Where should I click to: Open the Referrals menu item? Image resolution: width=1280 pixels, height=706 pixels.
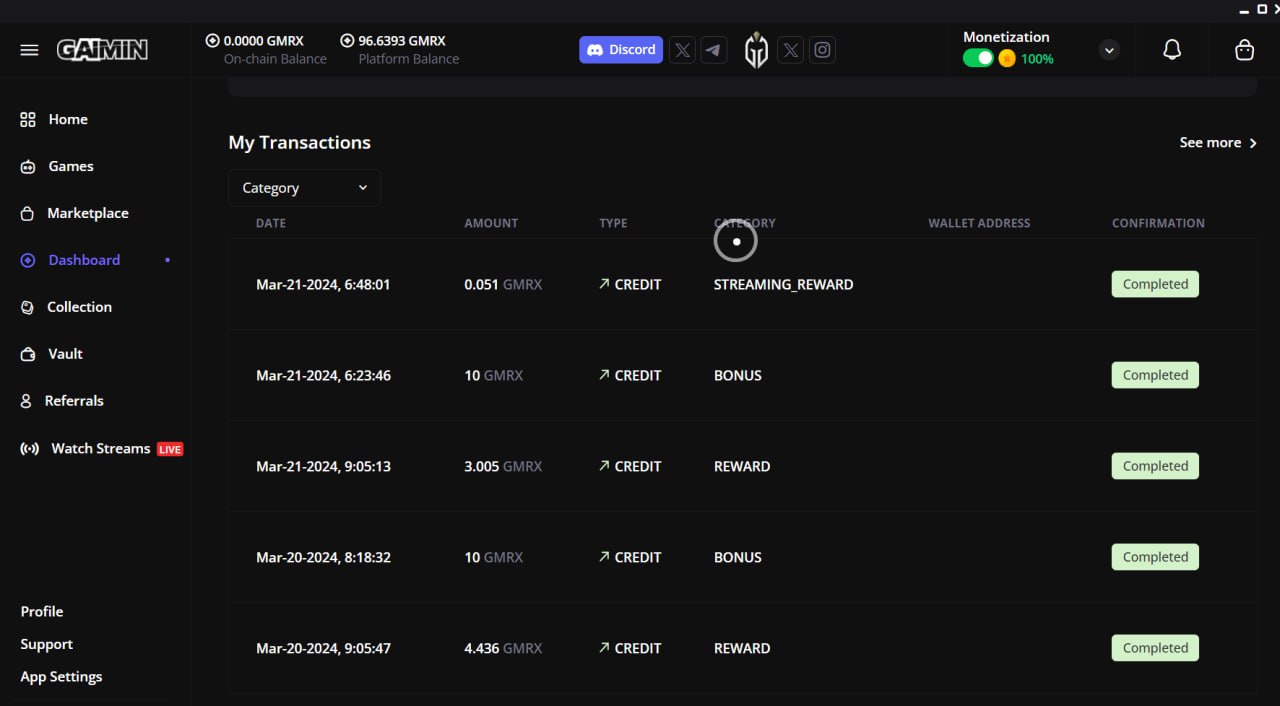point(74,401)
